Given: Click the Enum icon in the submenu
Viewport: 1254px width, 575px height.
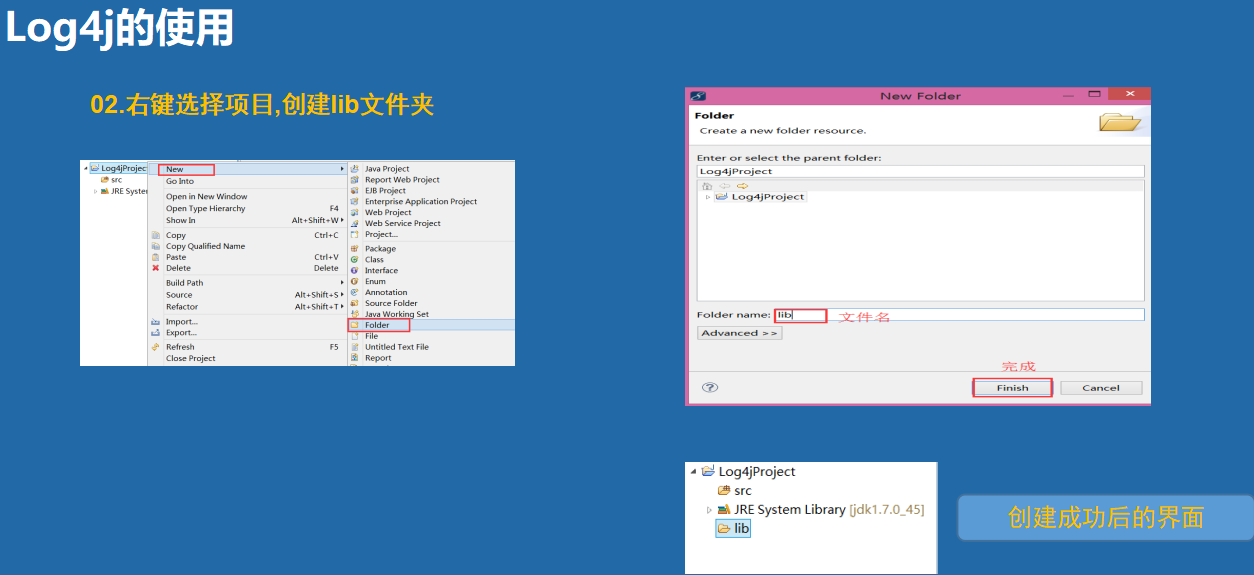Looking at the screenshot, I should click(354, 281).
